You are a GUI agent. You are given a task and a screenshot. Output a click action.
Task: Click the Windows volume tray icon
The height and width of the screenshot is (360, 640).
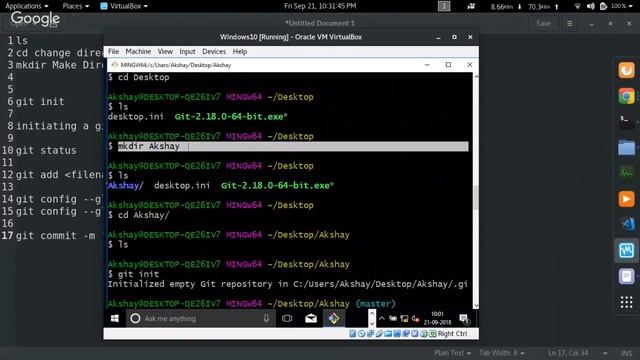[x=415, y=319]
